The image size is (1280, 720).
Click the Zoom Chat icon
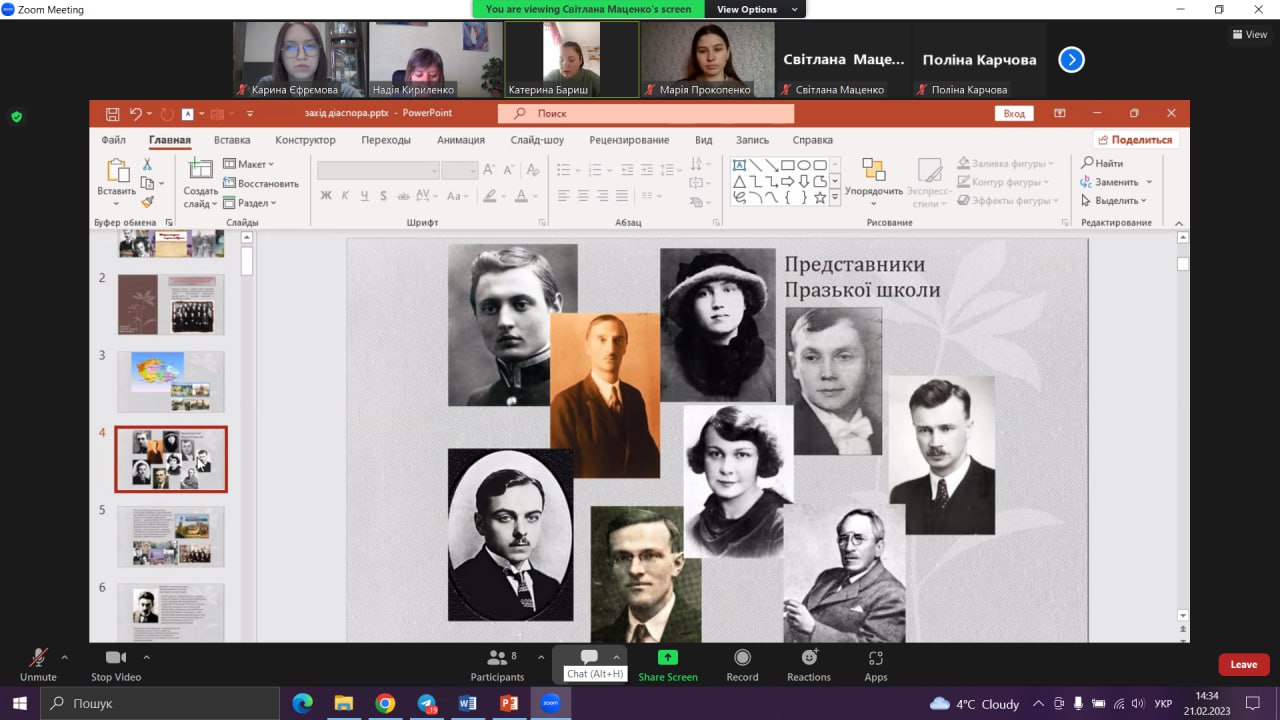click(589, 657)
